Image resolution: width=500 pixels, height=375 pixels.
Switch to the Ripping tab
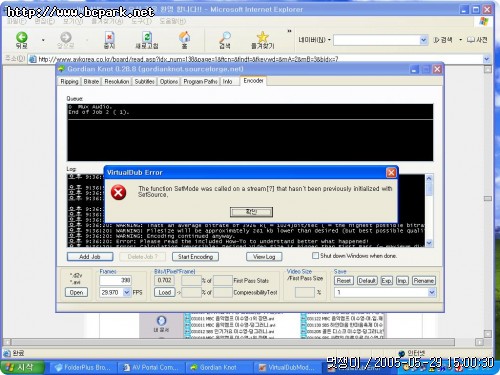click(69, 81)
